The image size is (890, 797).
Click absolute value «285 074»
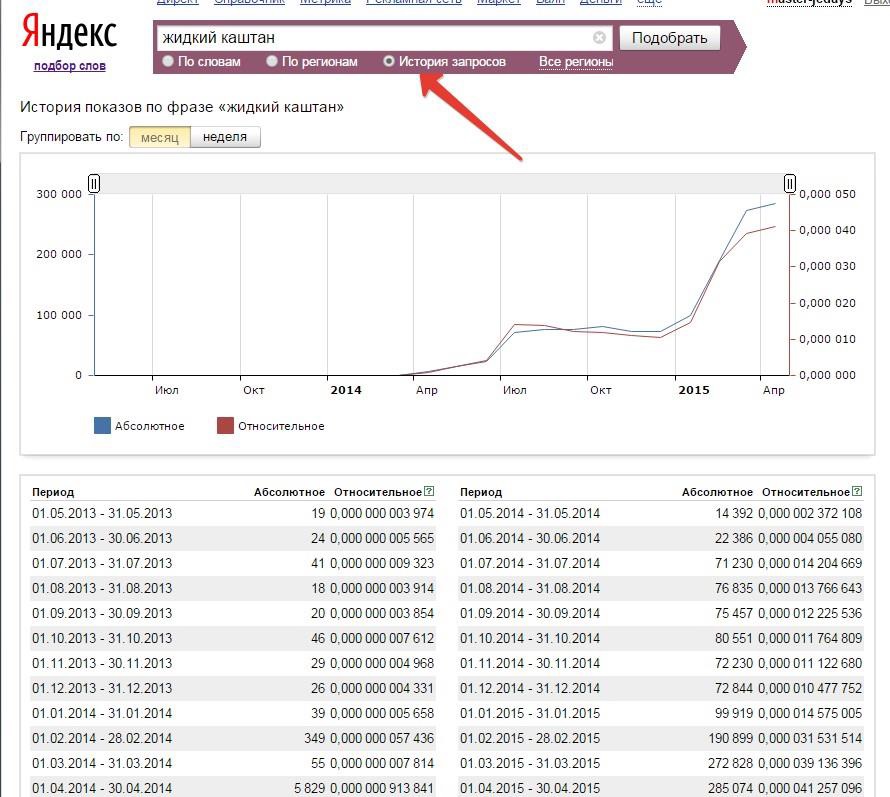(x=730, y=788)
